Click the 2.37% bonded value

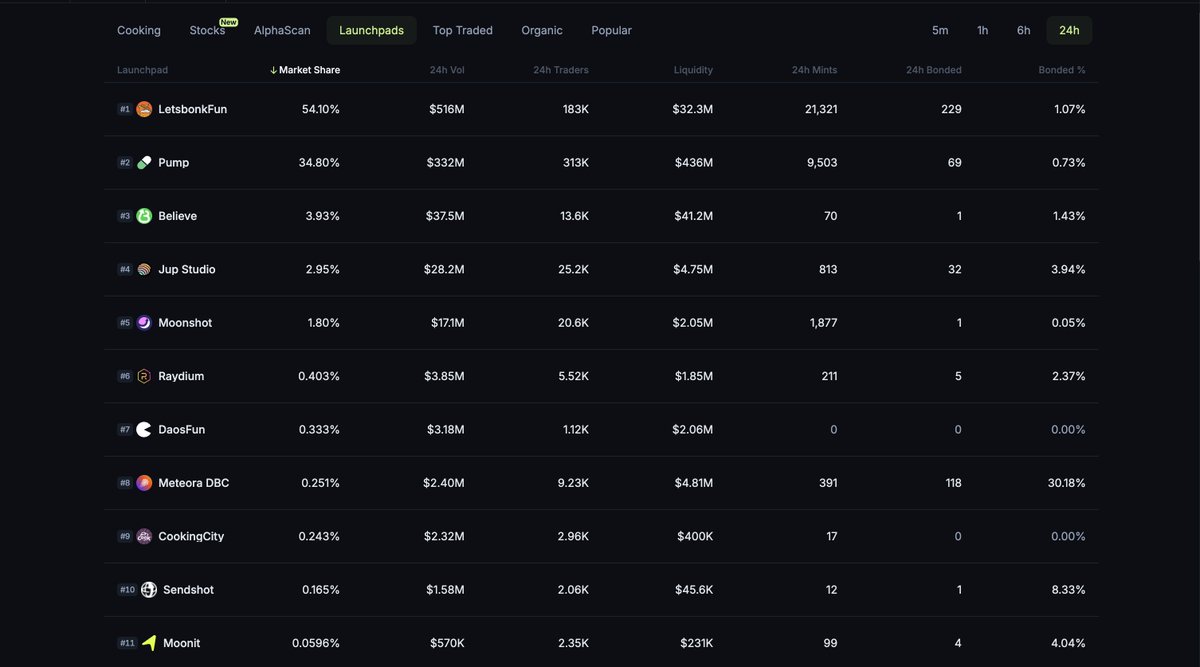tap(1069, 376)
